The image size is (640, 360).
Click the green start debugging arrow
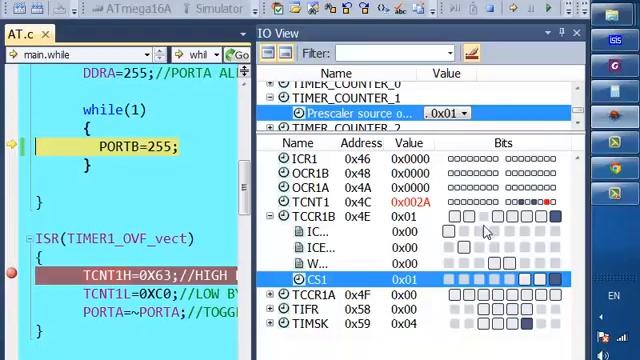coord(549,8)
